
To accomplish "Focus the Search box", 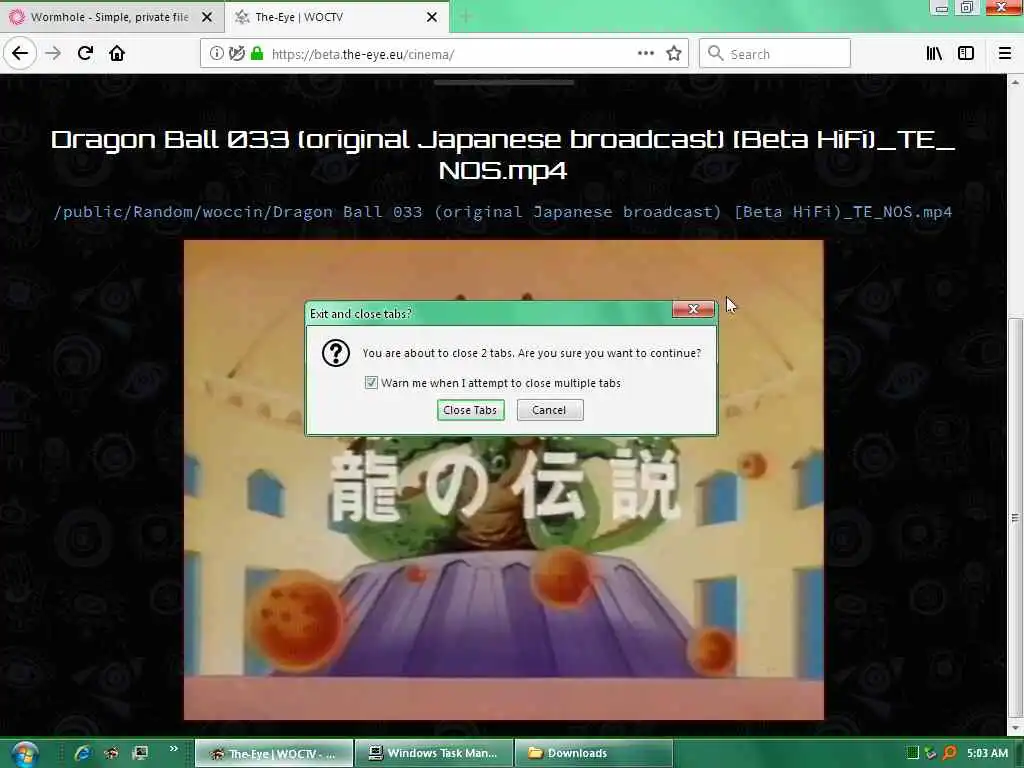I will coord(775,54).
